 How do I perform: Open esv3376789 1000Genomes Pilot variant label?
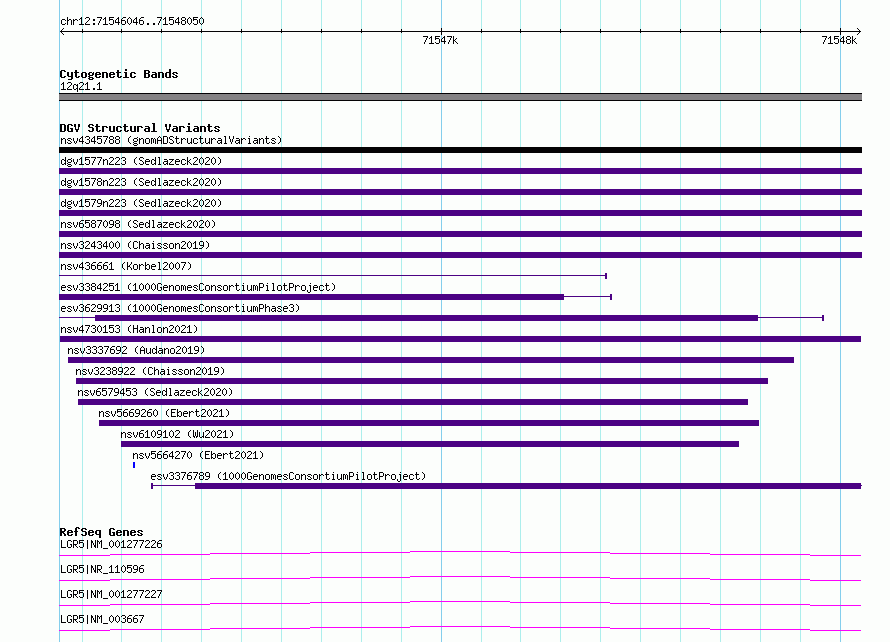tap(288, 476)
